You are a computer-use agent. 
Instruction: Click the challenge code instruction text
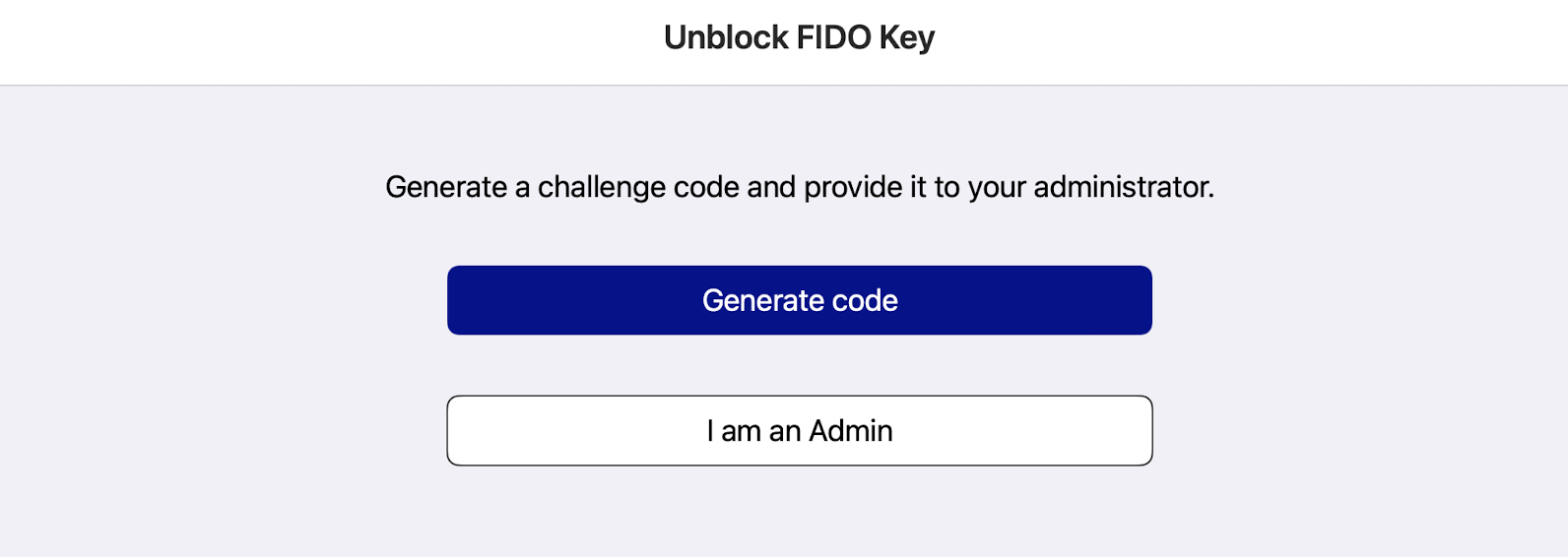click(799, 187)
